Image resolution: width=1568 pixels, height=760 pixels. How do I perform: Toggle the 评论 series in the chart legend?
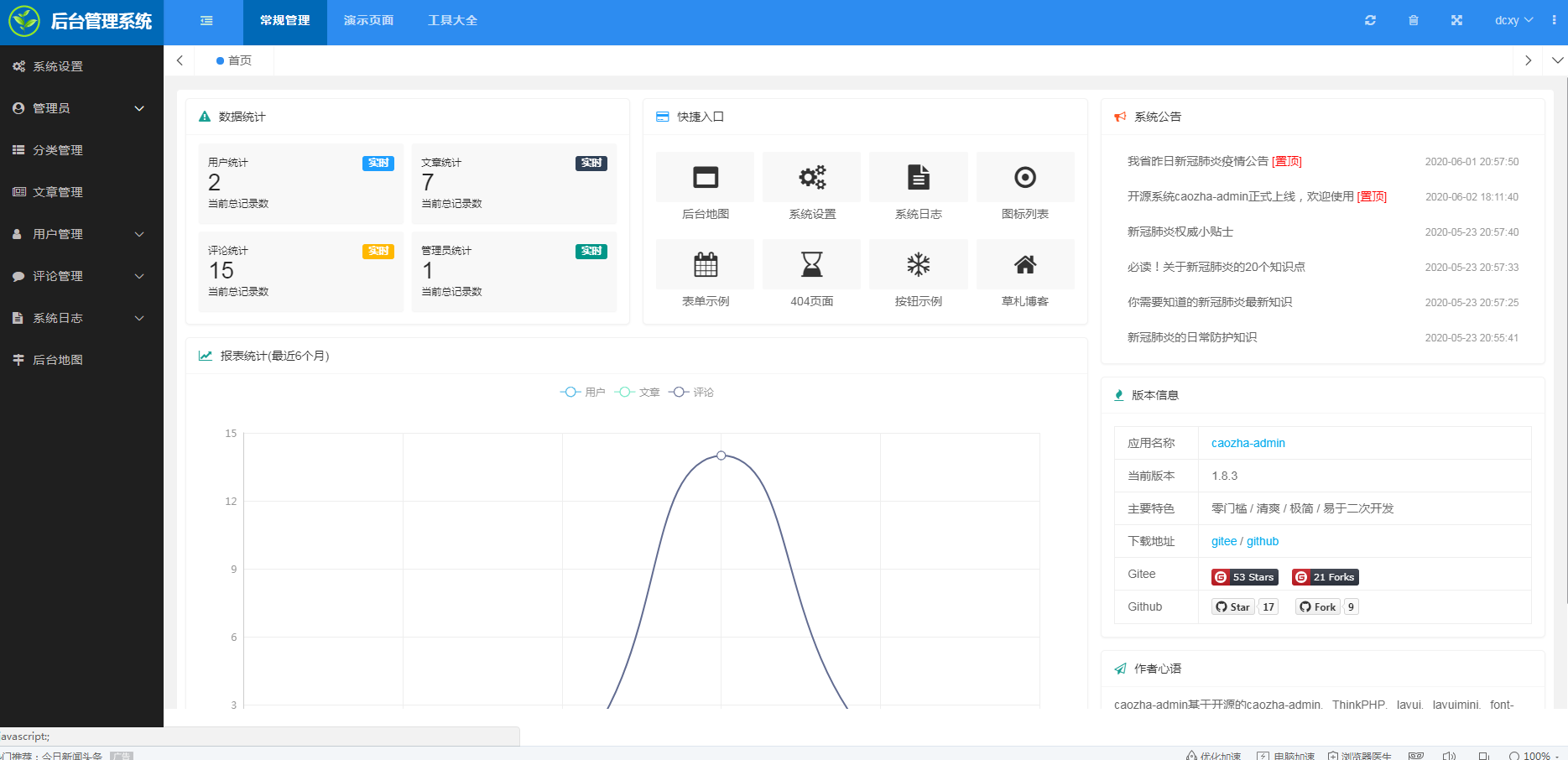coord(692,393)
